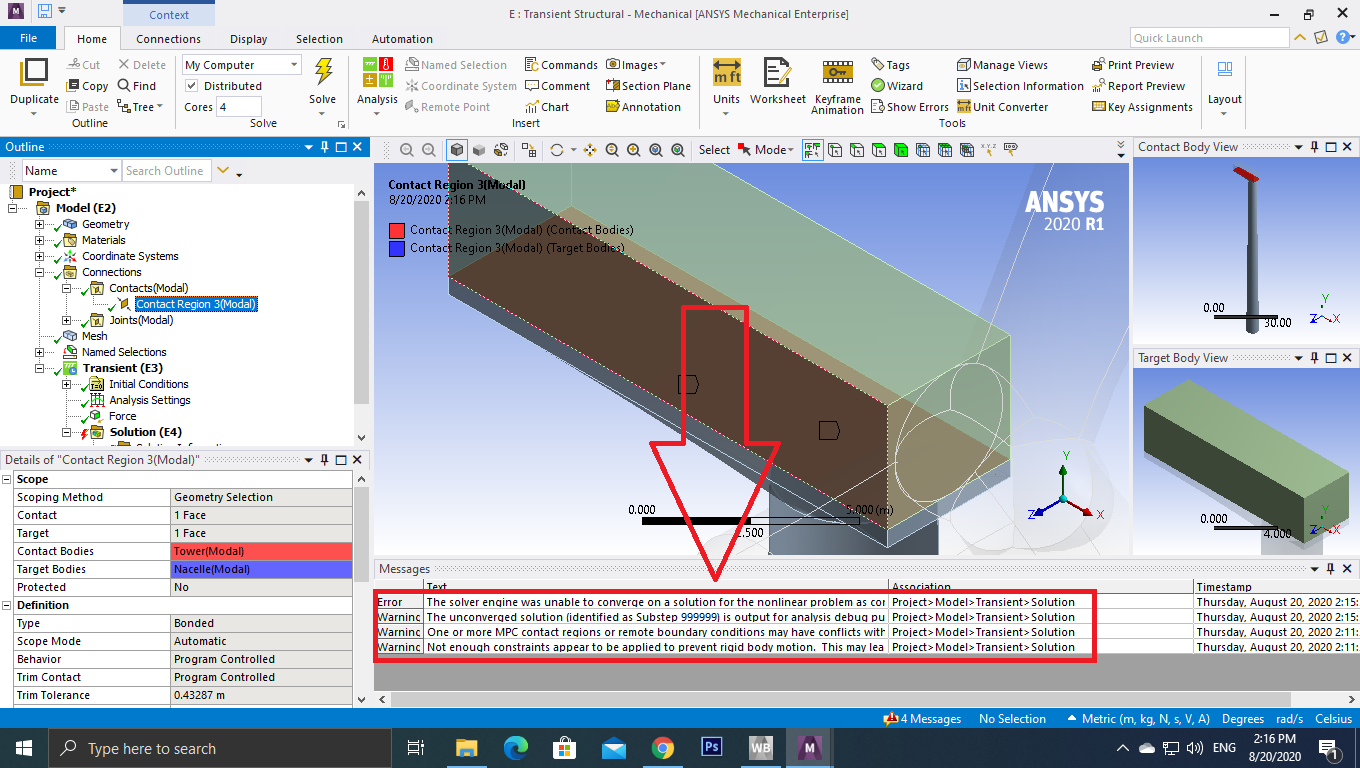Click the Quick Launch search field
The image size is (1360, 768).
coord(1210,38)
